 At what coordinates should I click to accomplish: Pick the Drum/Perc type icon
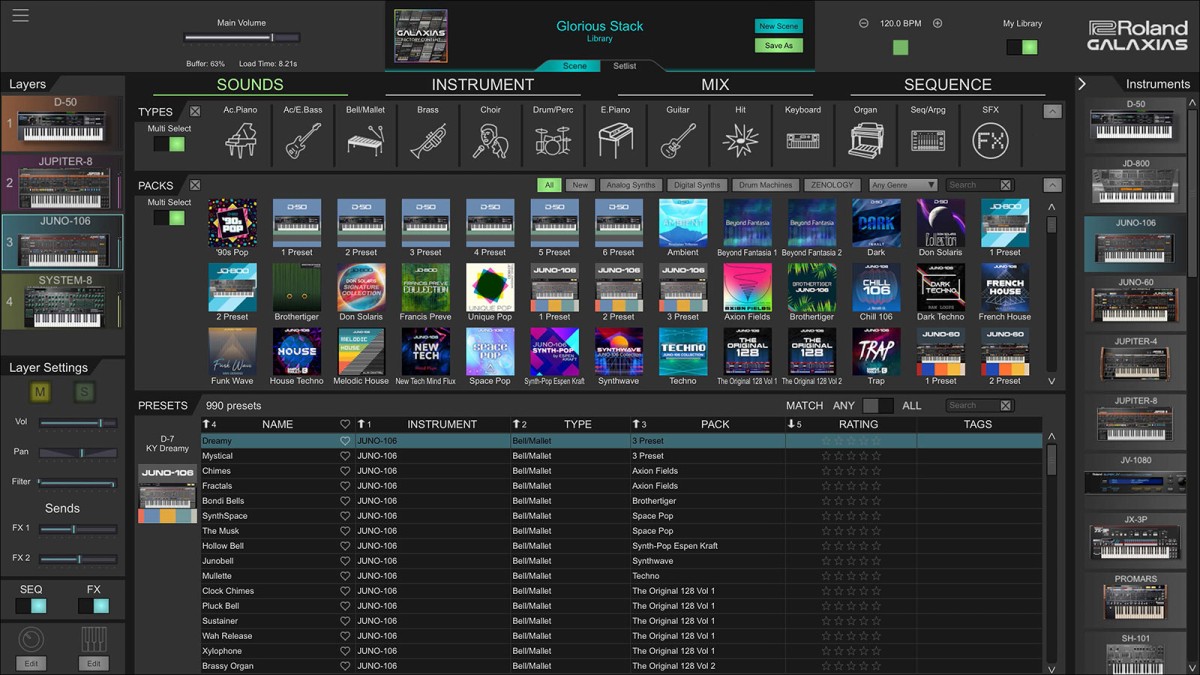pos(552,140)
